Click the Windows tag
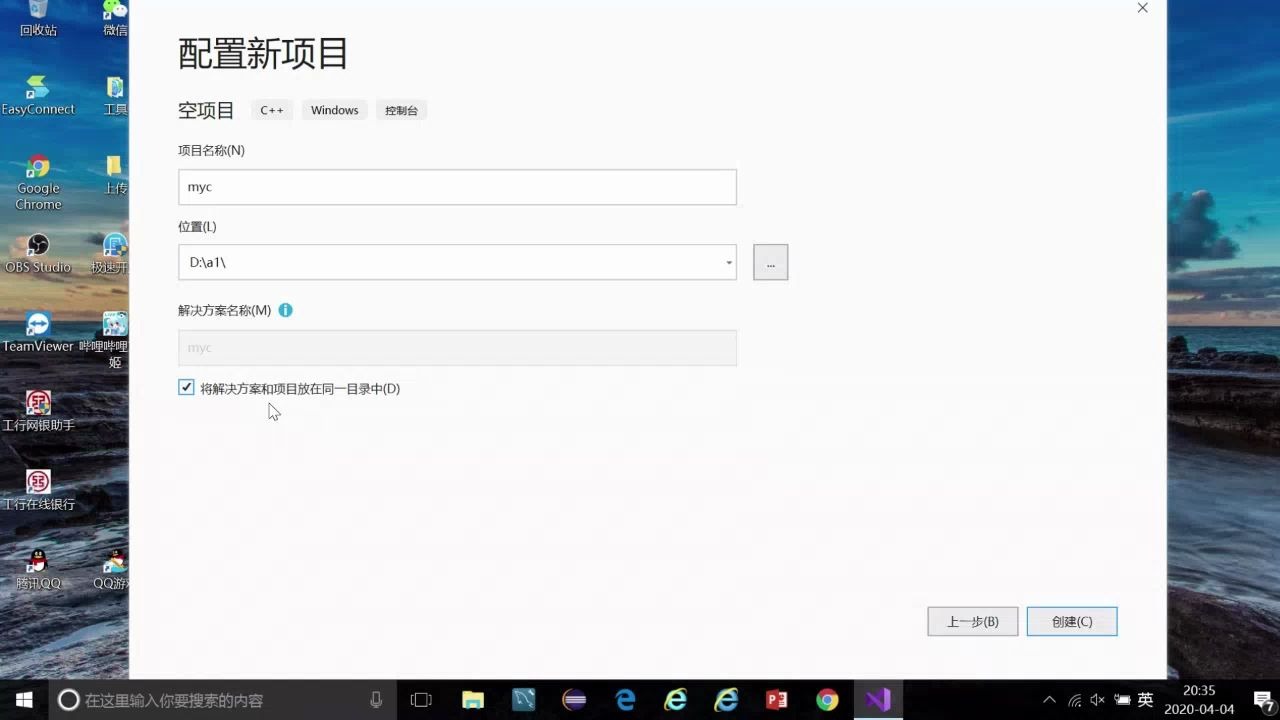The height and width of the screenshot is (720, 1280). pos(334,110)
